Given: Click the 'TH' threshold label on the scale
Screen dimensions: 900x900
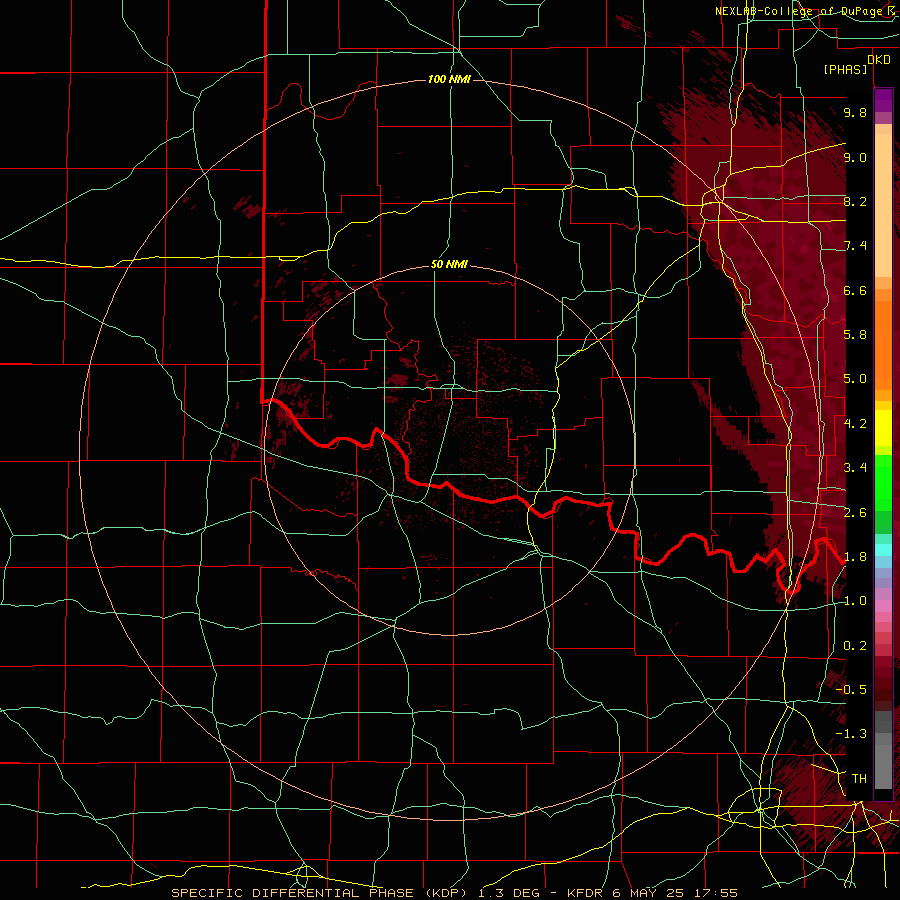Looking at the screenshot, I should (x=859, y=779).
